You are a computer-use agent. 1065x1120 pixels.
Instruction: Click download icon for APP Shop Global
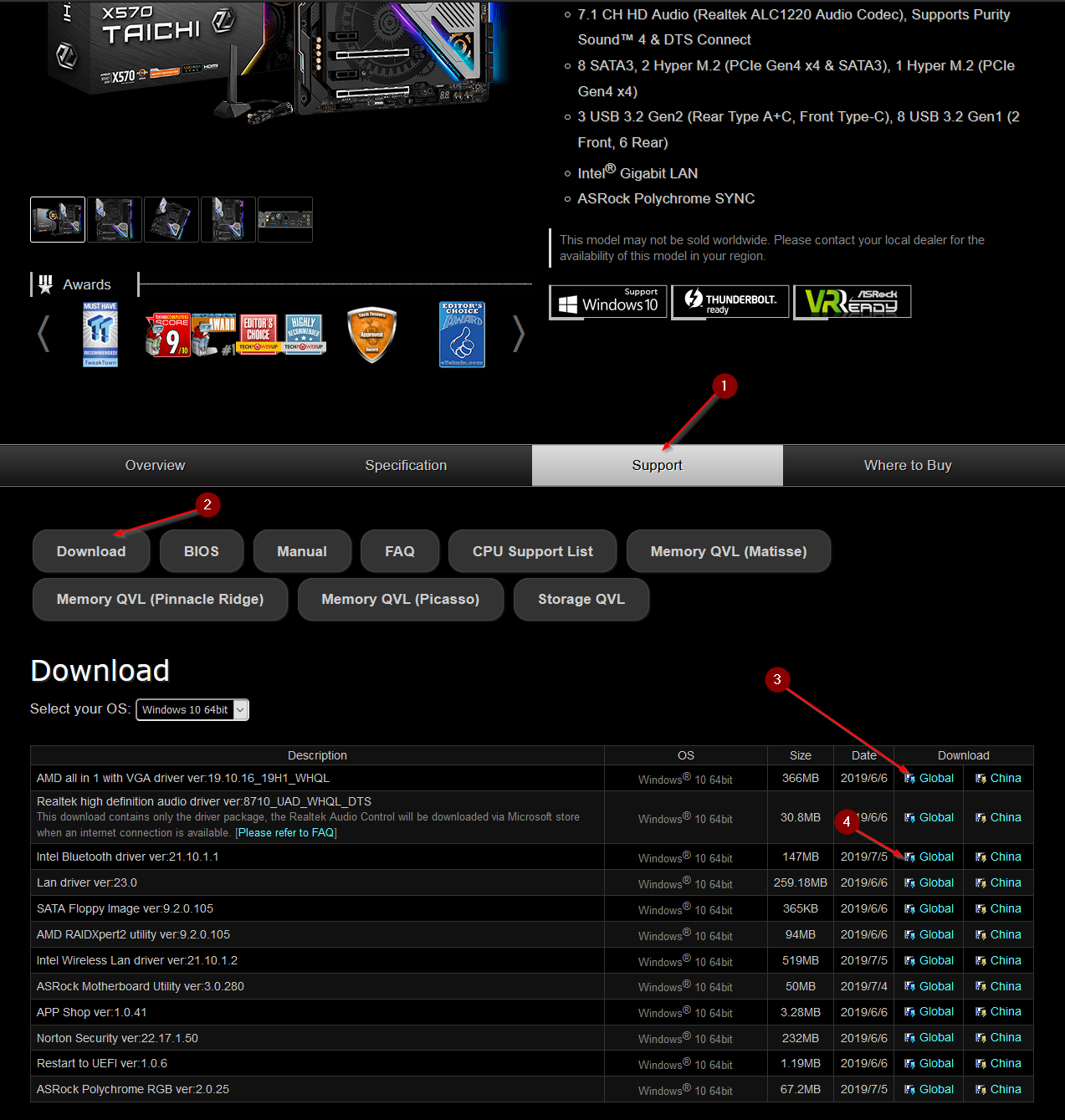click(909, 1012)
